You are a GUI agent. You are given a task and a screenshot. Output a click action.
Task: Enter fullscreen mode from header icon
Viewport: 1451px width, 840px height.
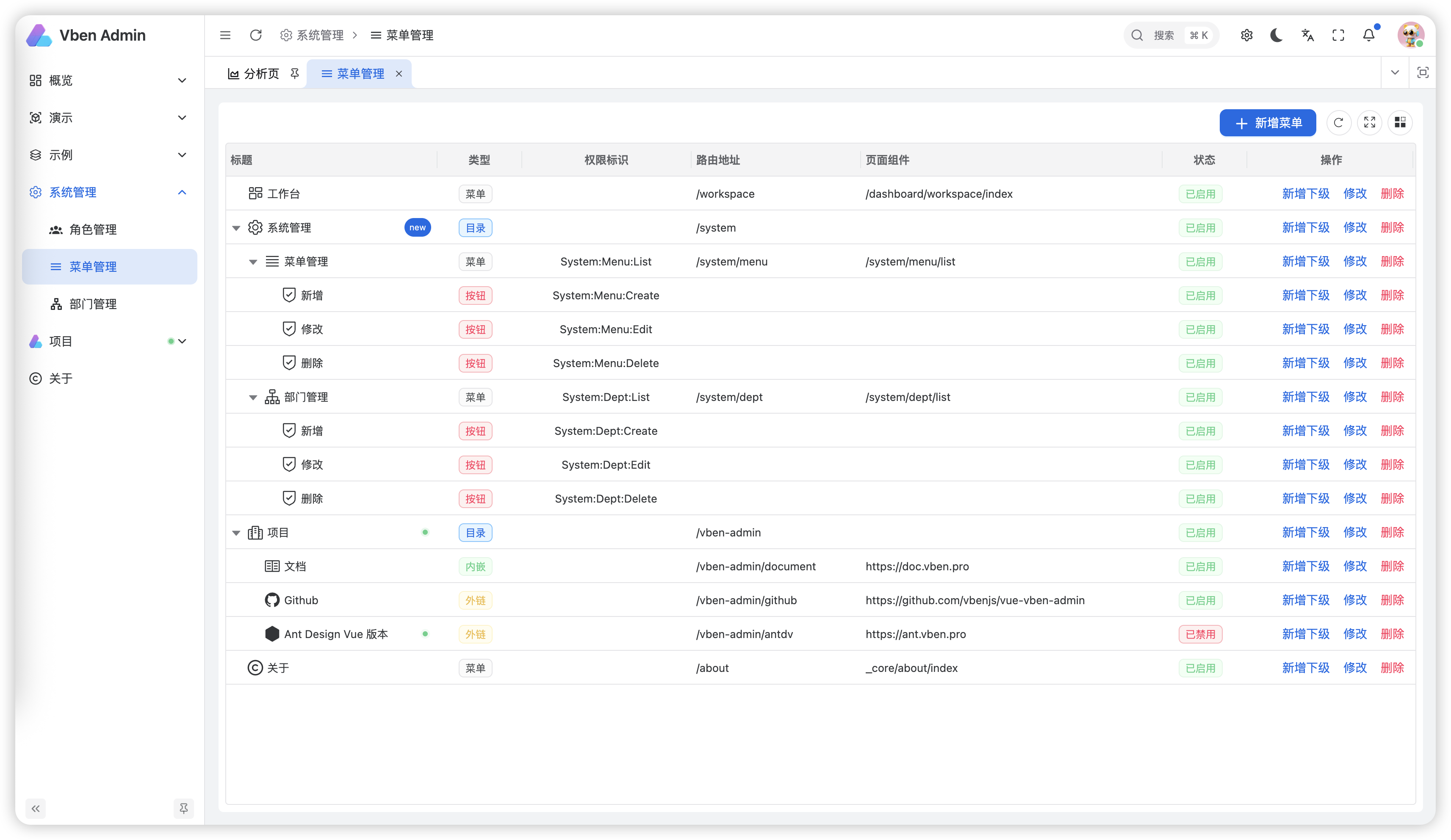(1338, 35)
